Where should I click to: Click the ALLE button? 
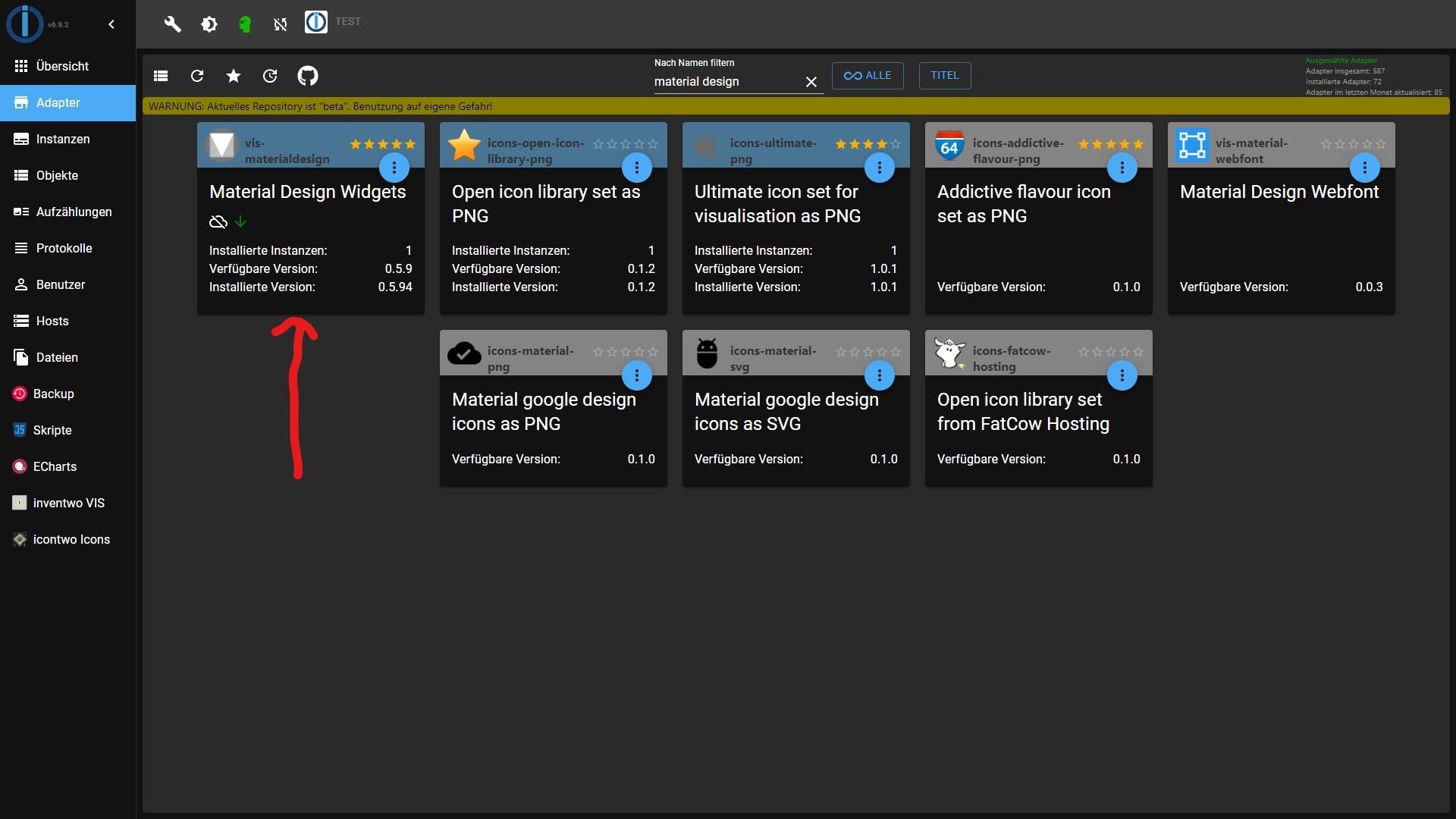point(868,76)
